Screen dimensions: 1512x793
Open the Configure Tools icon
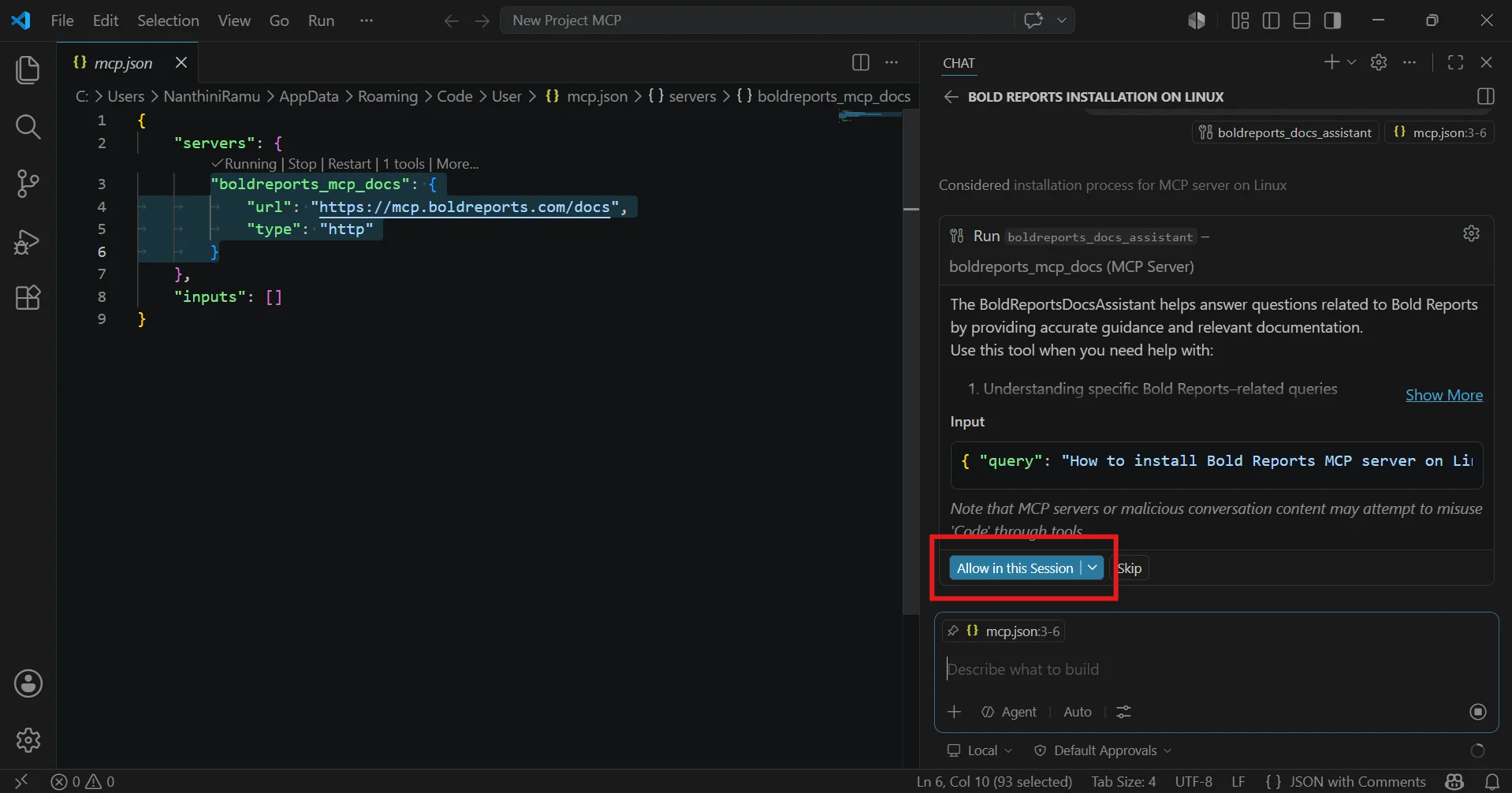1124,712
